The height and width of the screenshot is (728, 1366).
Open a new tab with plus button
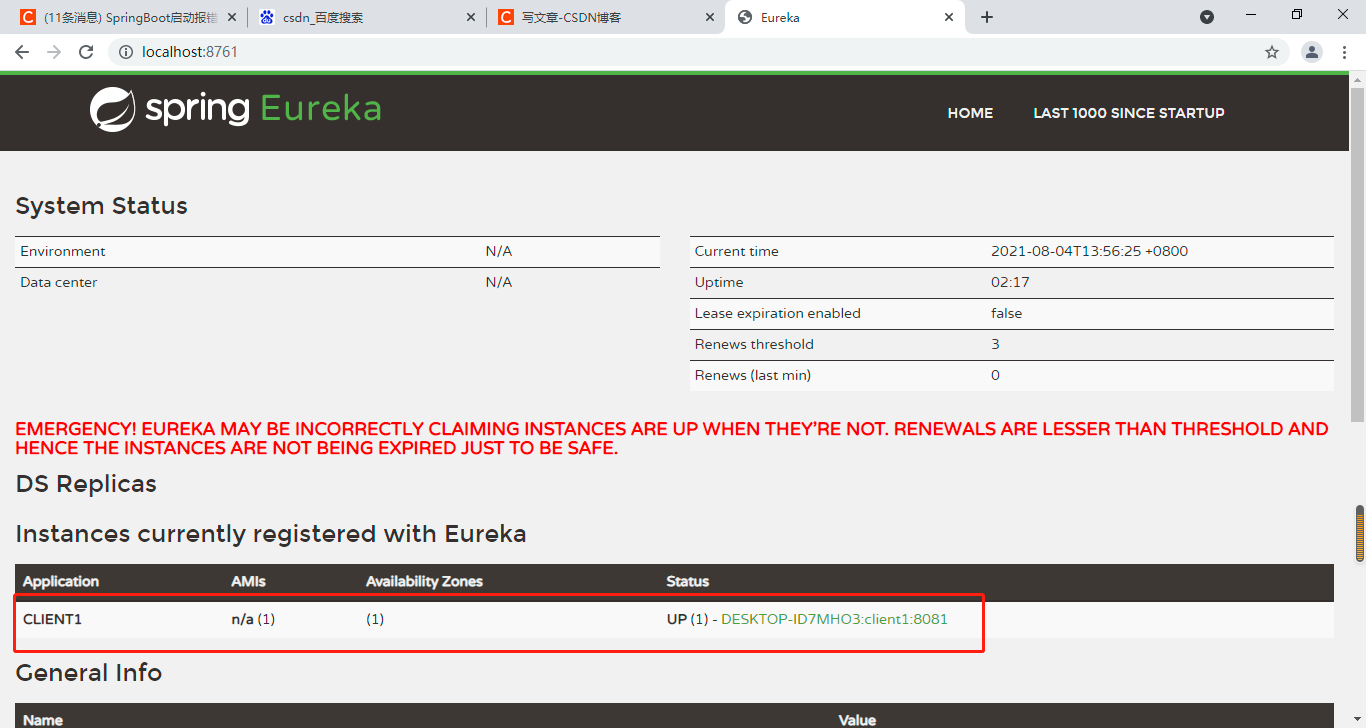987,17
